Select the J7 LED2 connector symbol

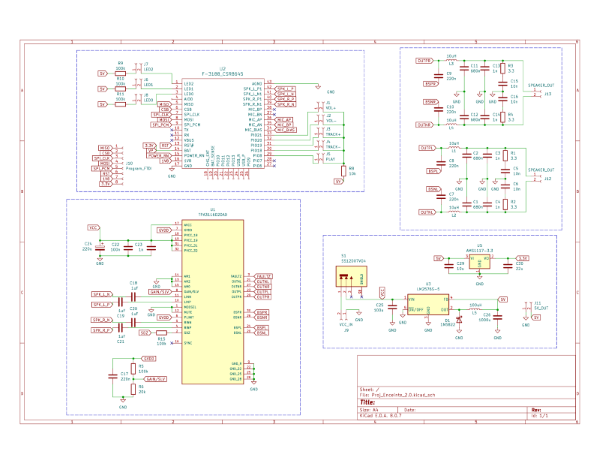tap(137, 69)
